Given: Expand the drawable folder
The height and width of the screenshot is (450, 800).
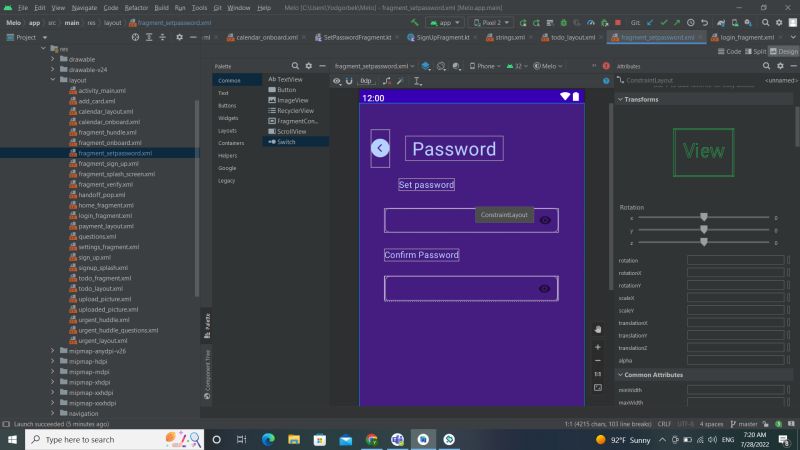Looking at the screenshot, I should pos(53,59).
